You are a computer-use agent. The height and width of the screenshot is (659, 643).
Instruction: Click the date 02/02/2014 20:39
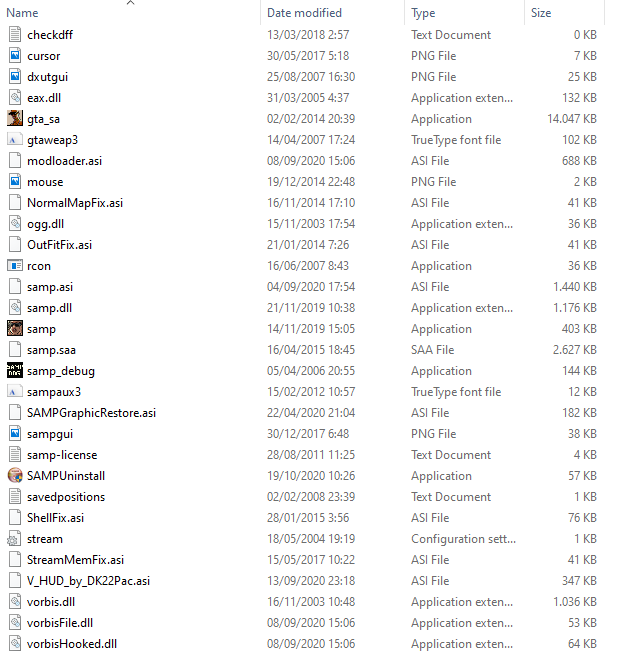(311, 119)
